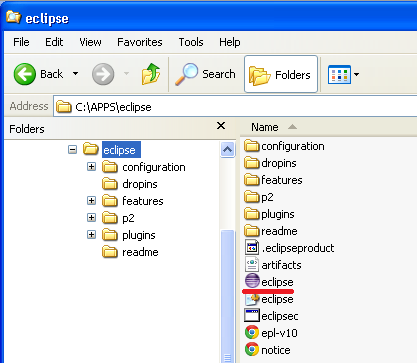Viewport: 417px width, 363px height.
Task: Select configuration folder icon in file list
Action: [252, 146]
